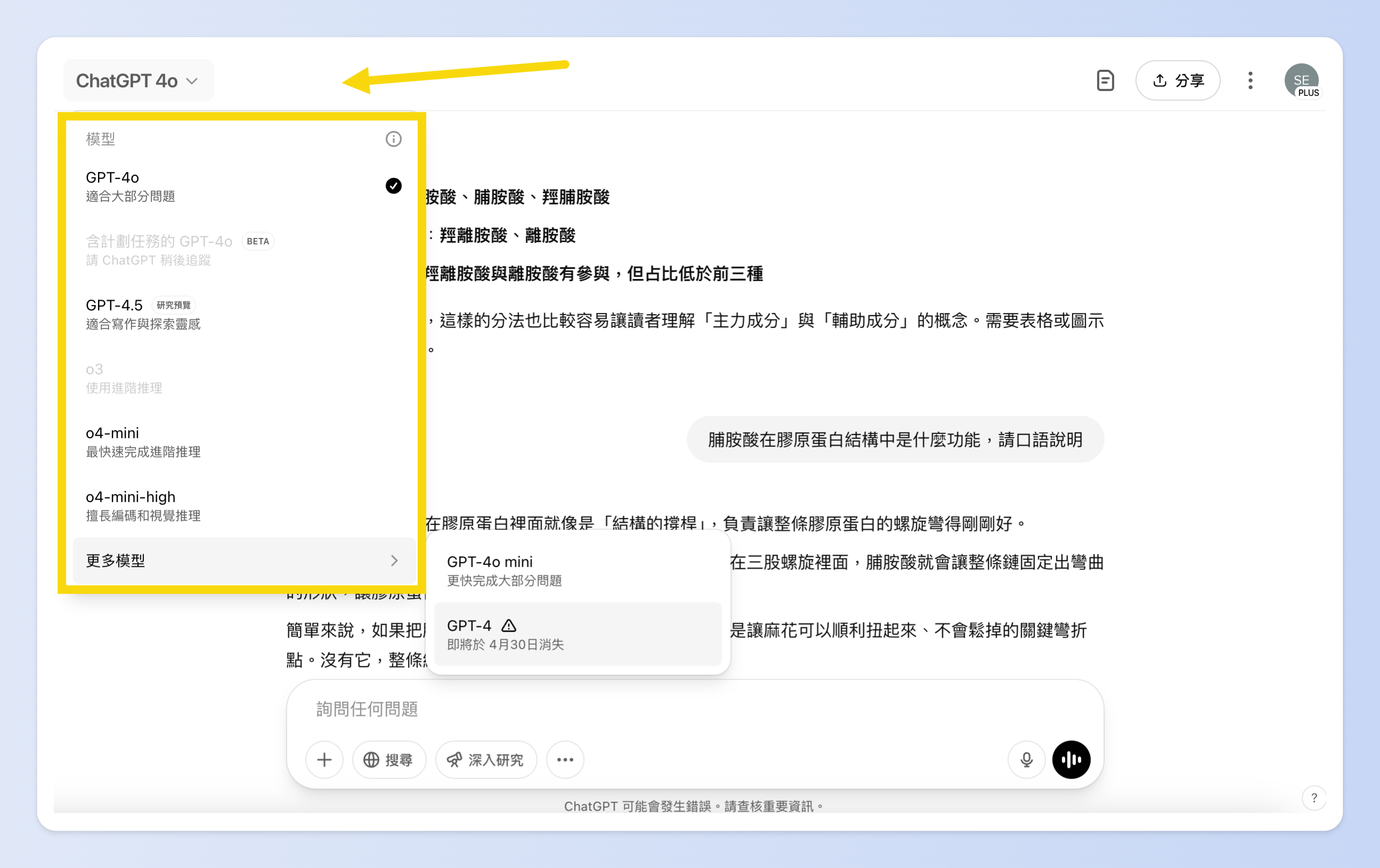Image resolution: width=1380 pixels, height=868 pixels.
Task: Switch to the o4-mini model
Action: click(x=243, y=441)
